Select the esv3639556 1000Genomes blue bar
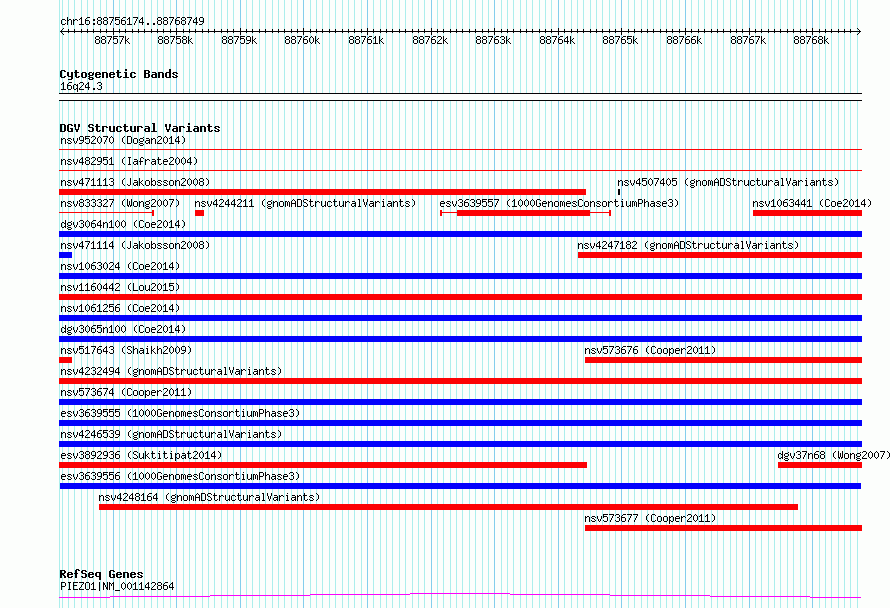This screenshot has width=890, height=608. (x=460, y=486)
